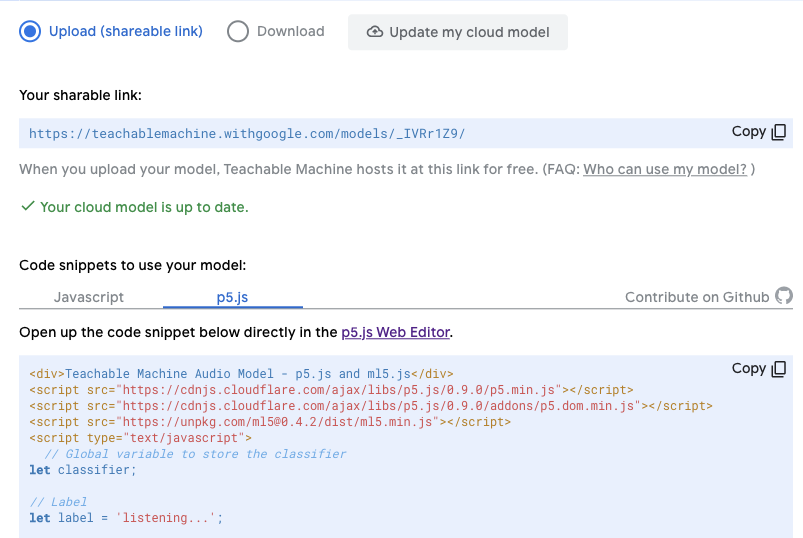
Task: Select the Download radio button
Action: click(238, 31)
